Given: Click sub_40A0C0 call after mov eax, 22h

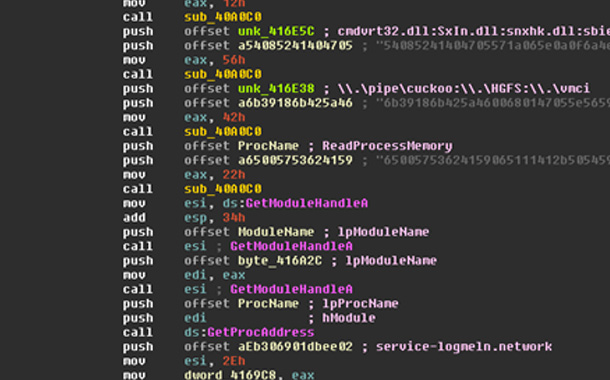Looking at the screenshot, I should point(223,189).
